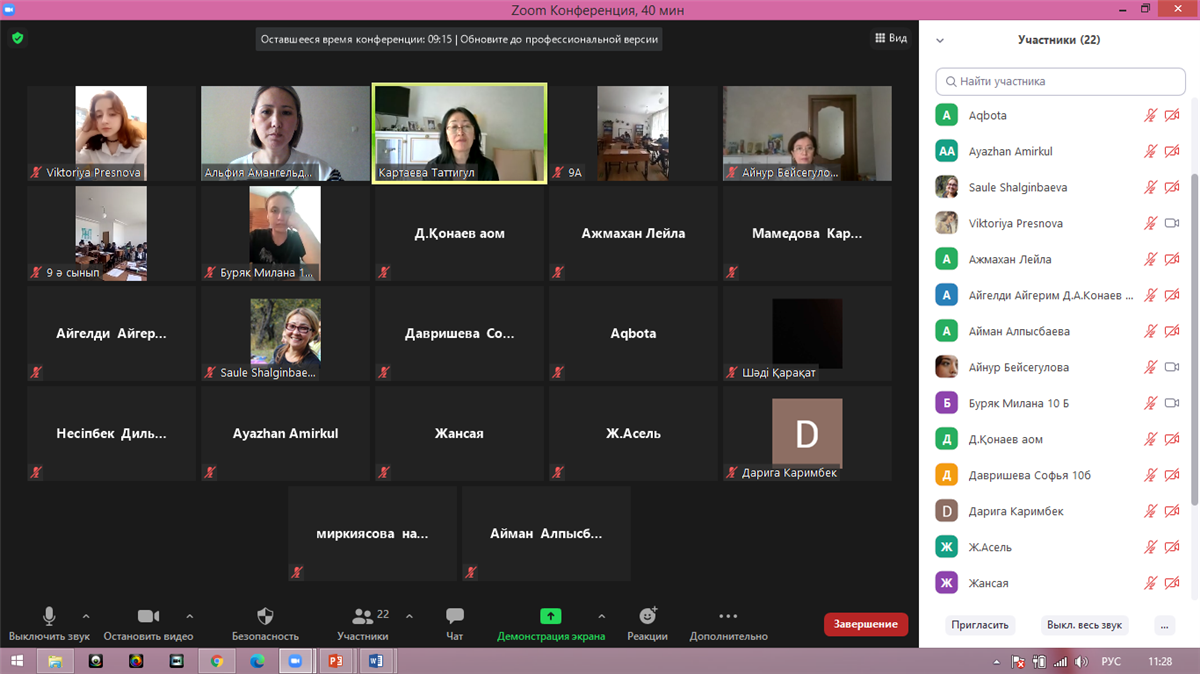Open Participants (Участники) panel icon
Screen dimensions: 1200x674
click(x=362, y=617)
